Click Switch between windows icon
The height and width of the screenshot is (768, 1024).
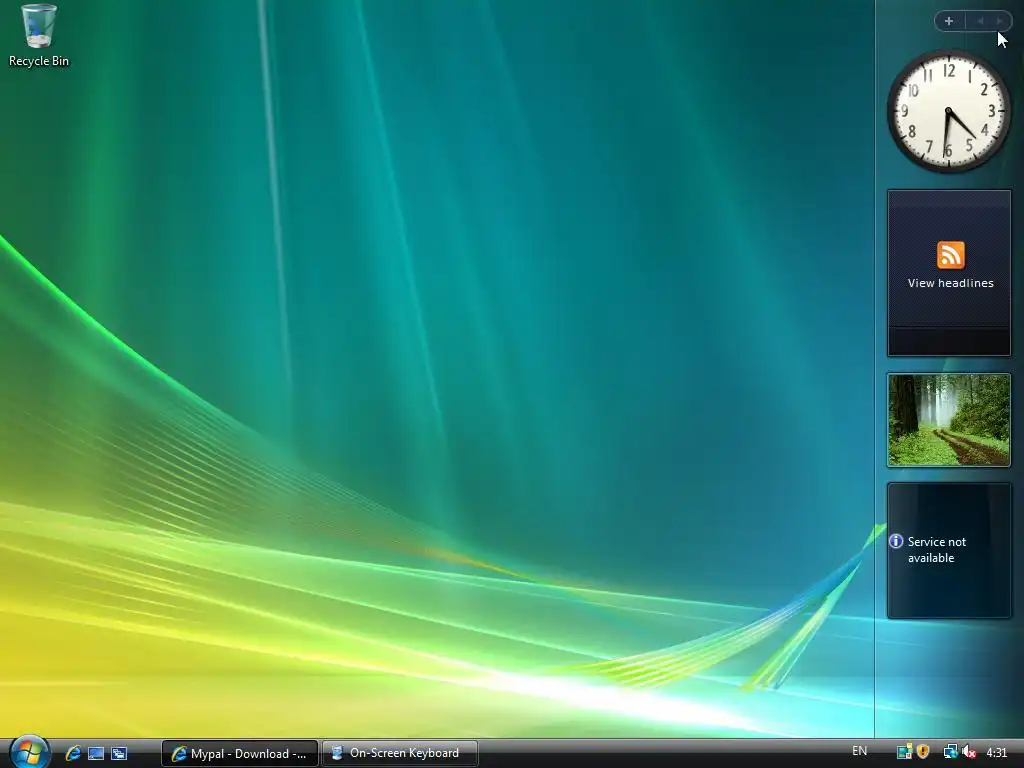[119, 753]
